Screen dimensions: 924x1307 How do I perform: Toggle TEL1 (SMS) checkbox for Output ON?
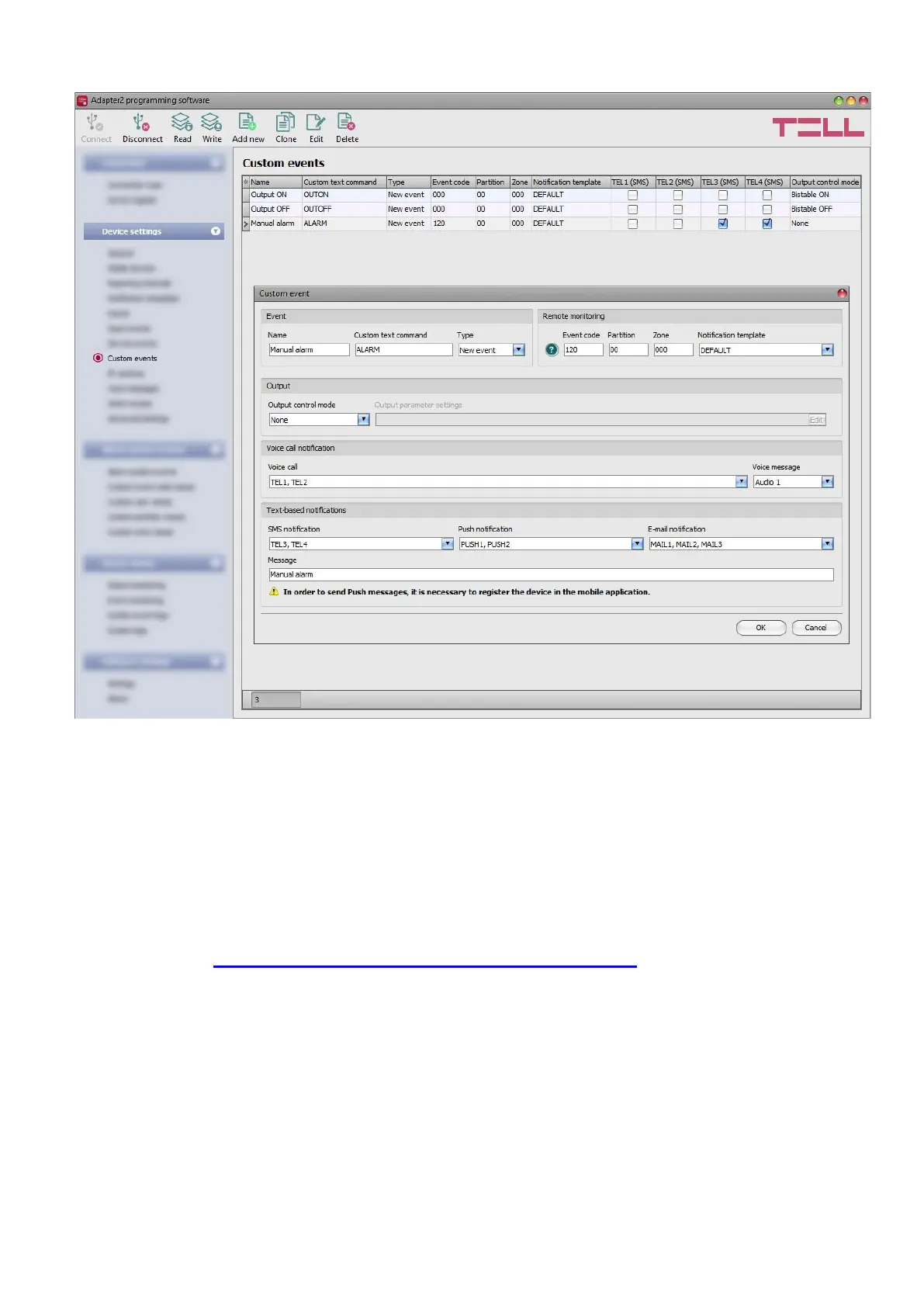[x=633, y=196]
